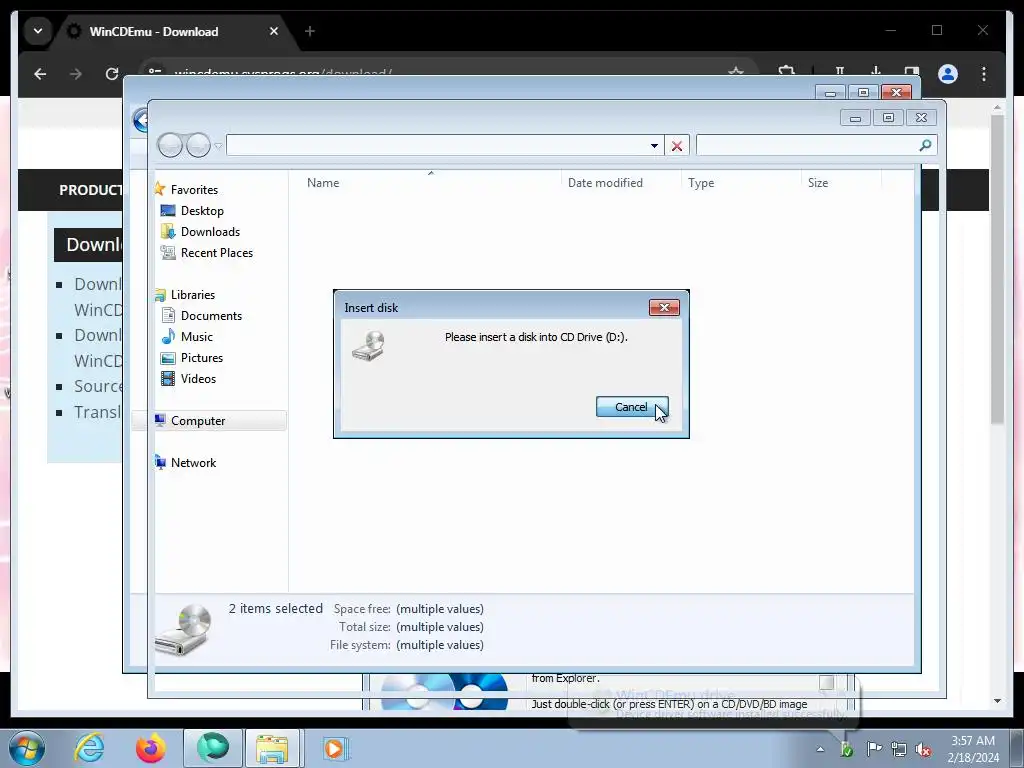Open Chrome's three-dot menu
Screen dimensions: 1024x768
pos(984,74)
